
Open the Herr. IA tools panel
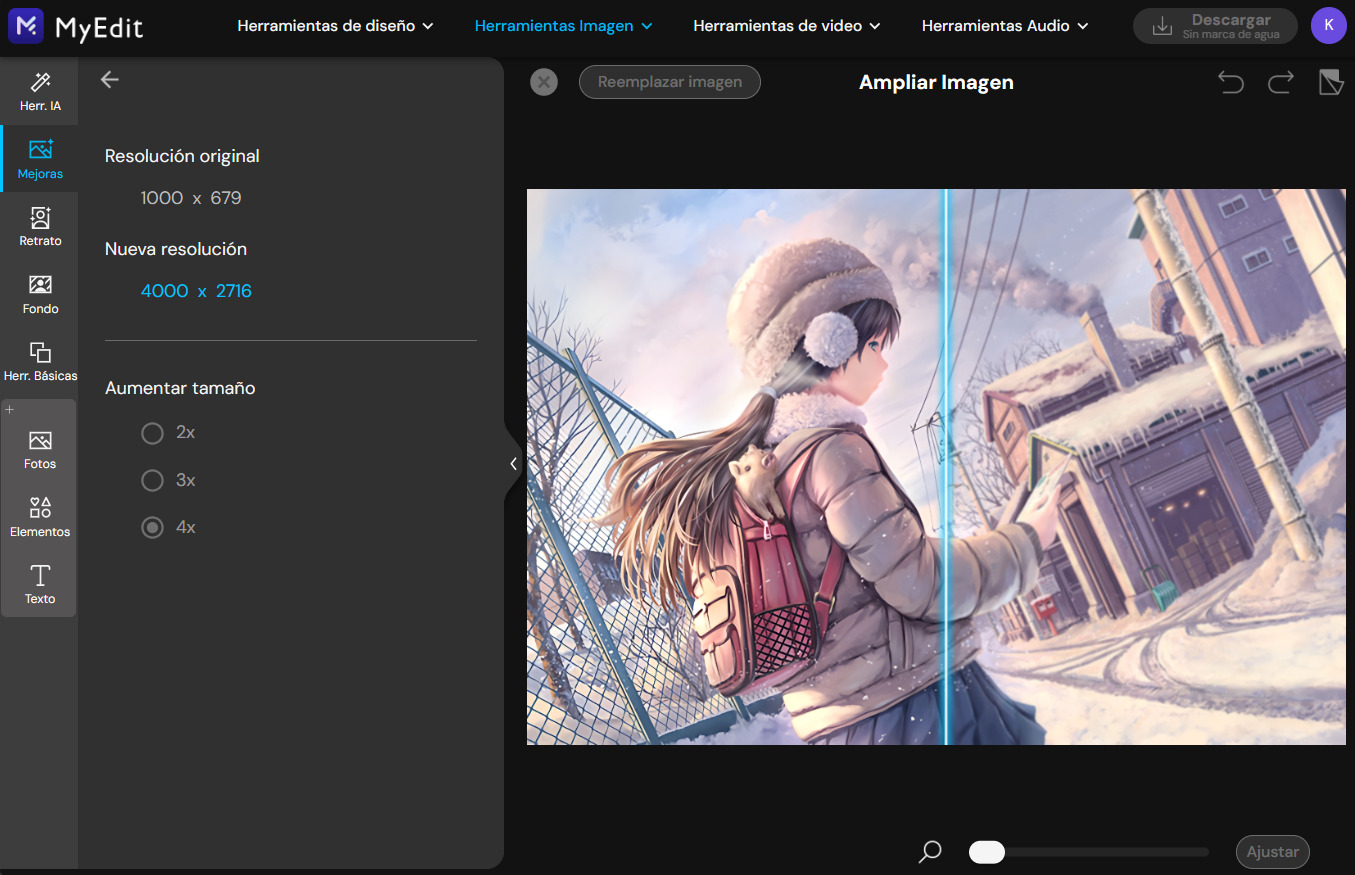point(40,91)
